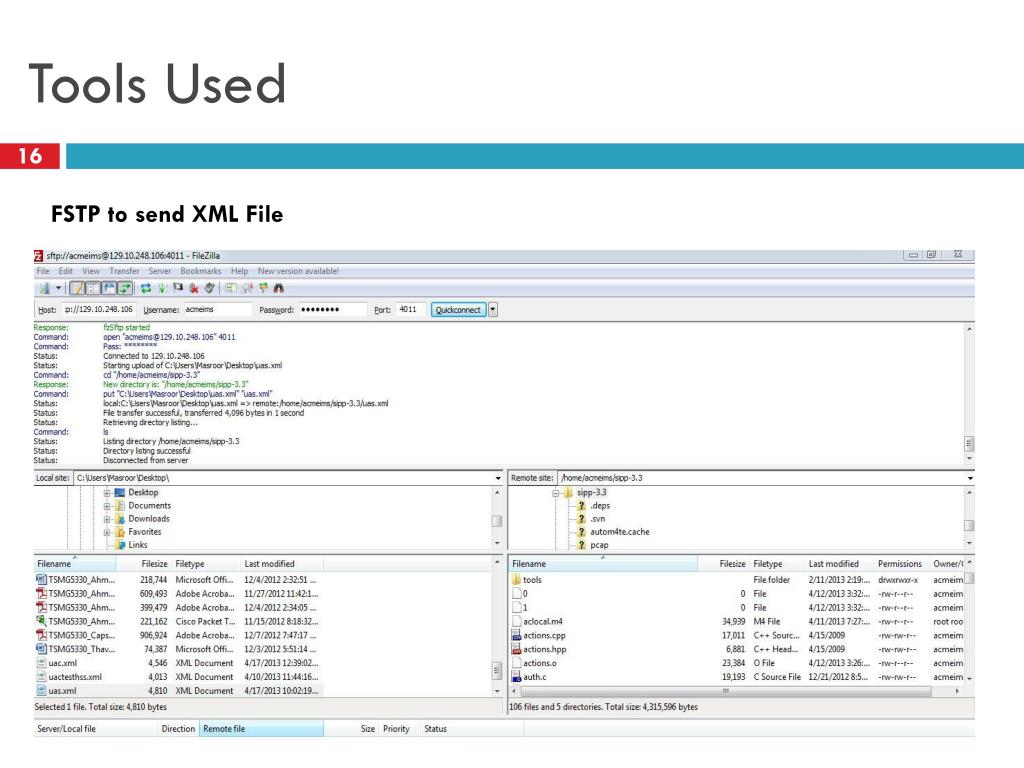The height and width of the screenshot is (768, 1024).
Task: Select the uactesthss.xml local file
Action: coord(176,677)
